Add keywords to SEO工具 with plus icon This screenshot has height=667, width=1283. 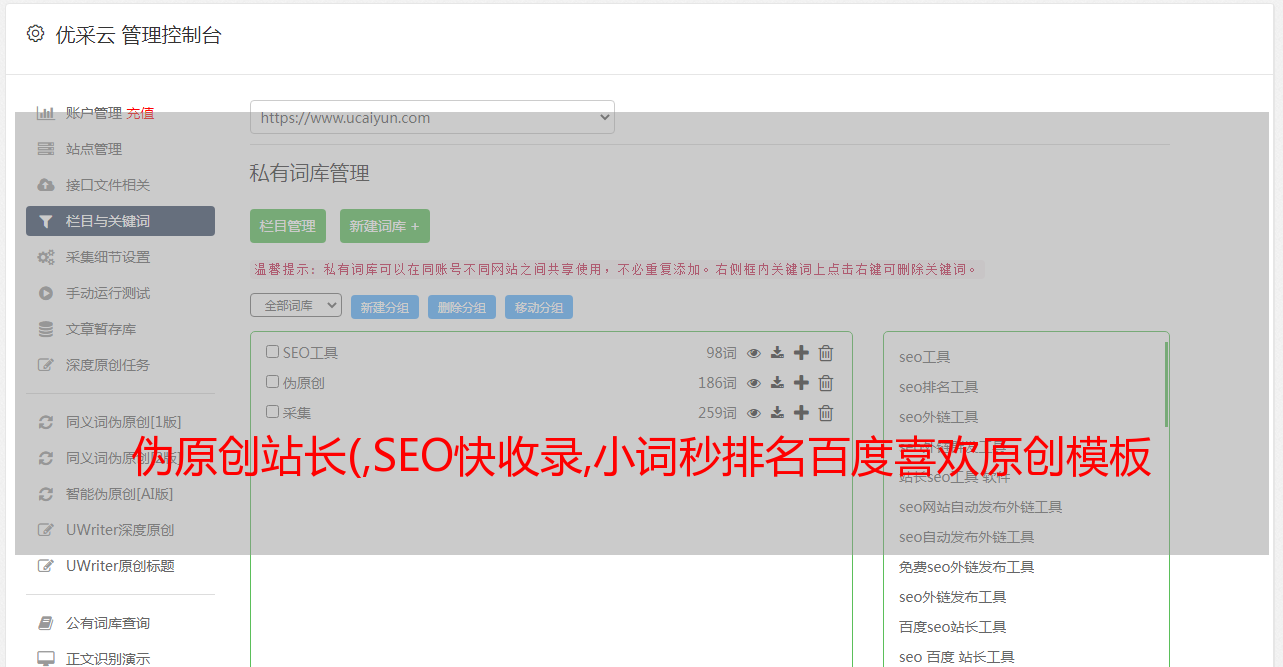801,353
